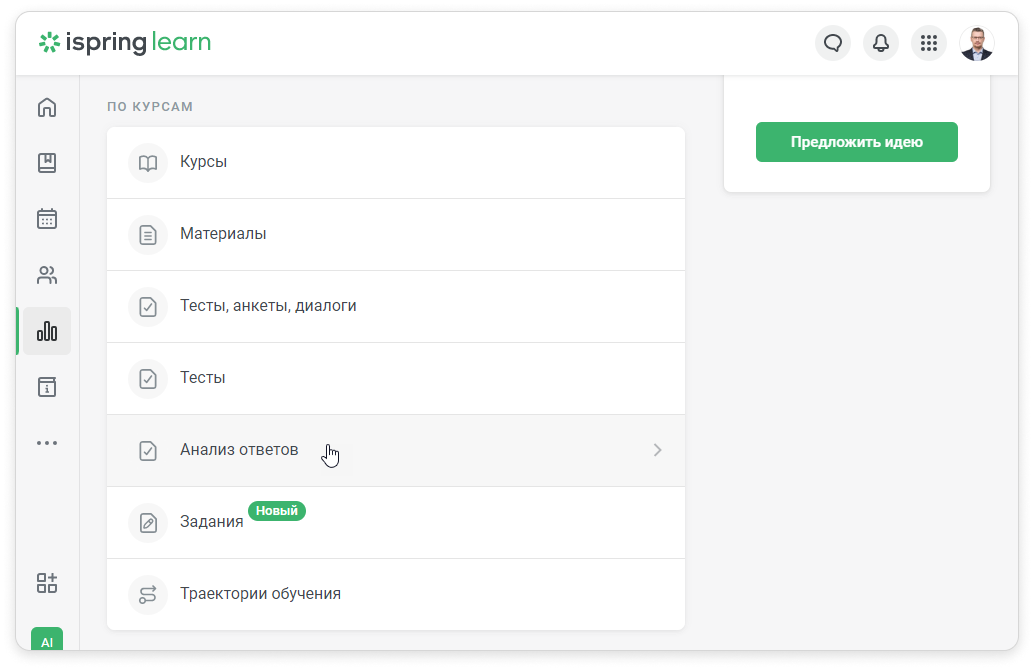
Task: Click the checkmark icon beside Анализ ответов
Action: tap(148, 450)
